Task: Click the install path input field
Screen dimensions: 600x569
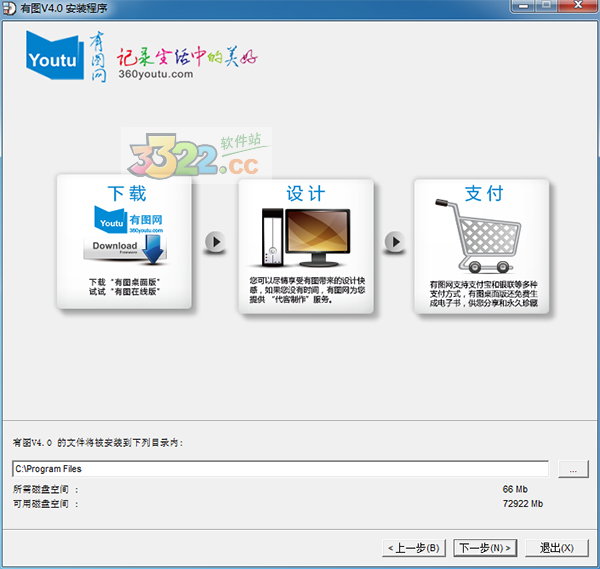Action: 280,469
